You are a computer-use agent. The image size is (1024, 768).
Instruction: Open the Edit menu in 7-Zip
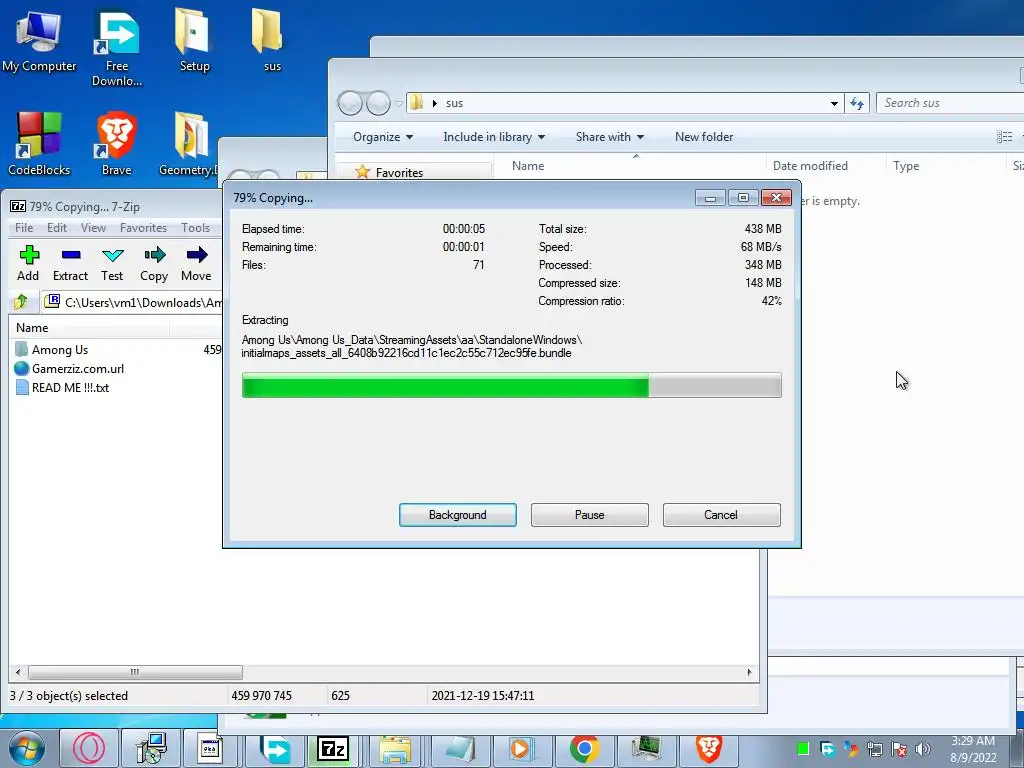(57, 228)
